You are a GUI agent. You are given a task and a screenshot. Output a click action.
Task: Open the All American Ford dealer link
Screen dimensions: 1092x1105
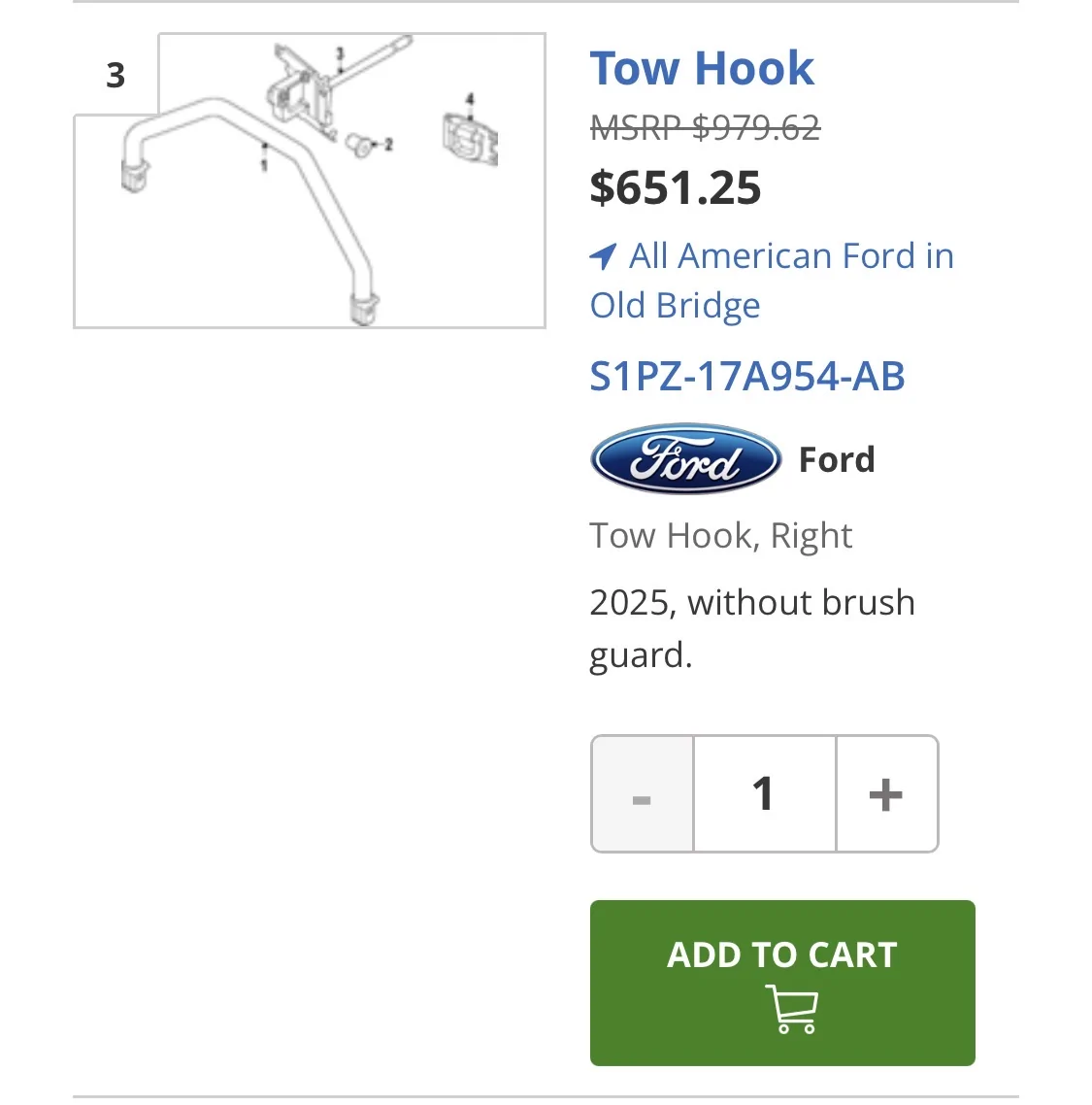[x=772, y=280]
